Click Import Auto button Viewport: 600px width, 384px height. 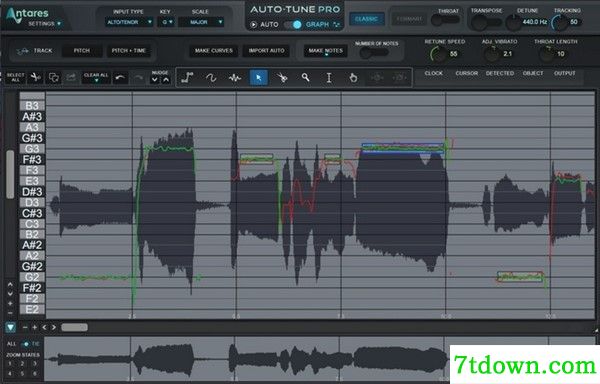click(266, 51)
